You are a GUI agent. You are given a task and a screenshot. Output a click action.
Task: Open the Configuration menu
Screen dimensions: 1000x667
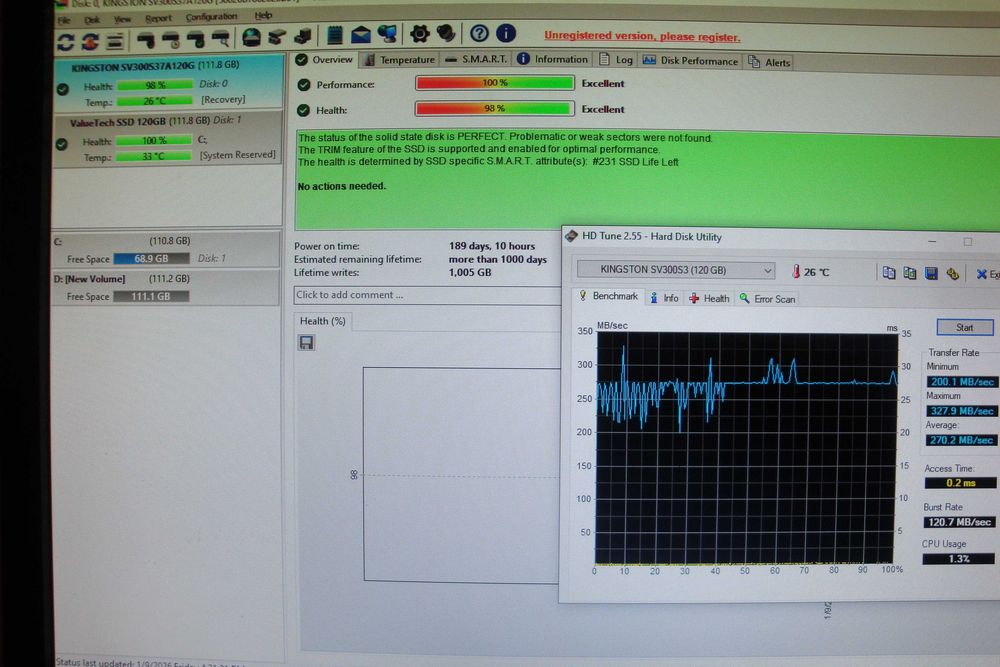pos(211,17)
